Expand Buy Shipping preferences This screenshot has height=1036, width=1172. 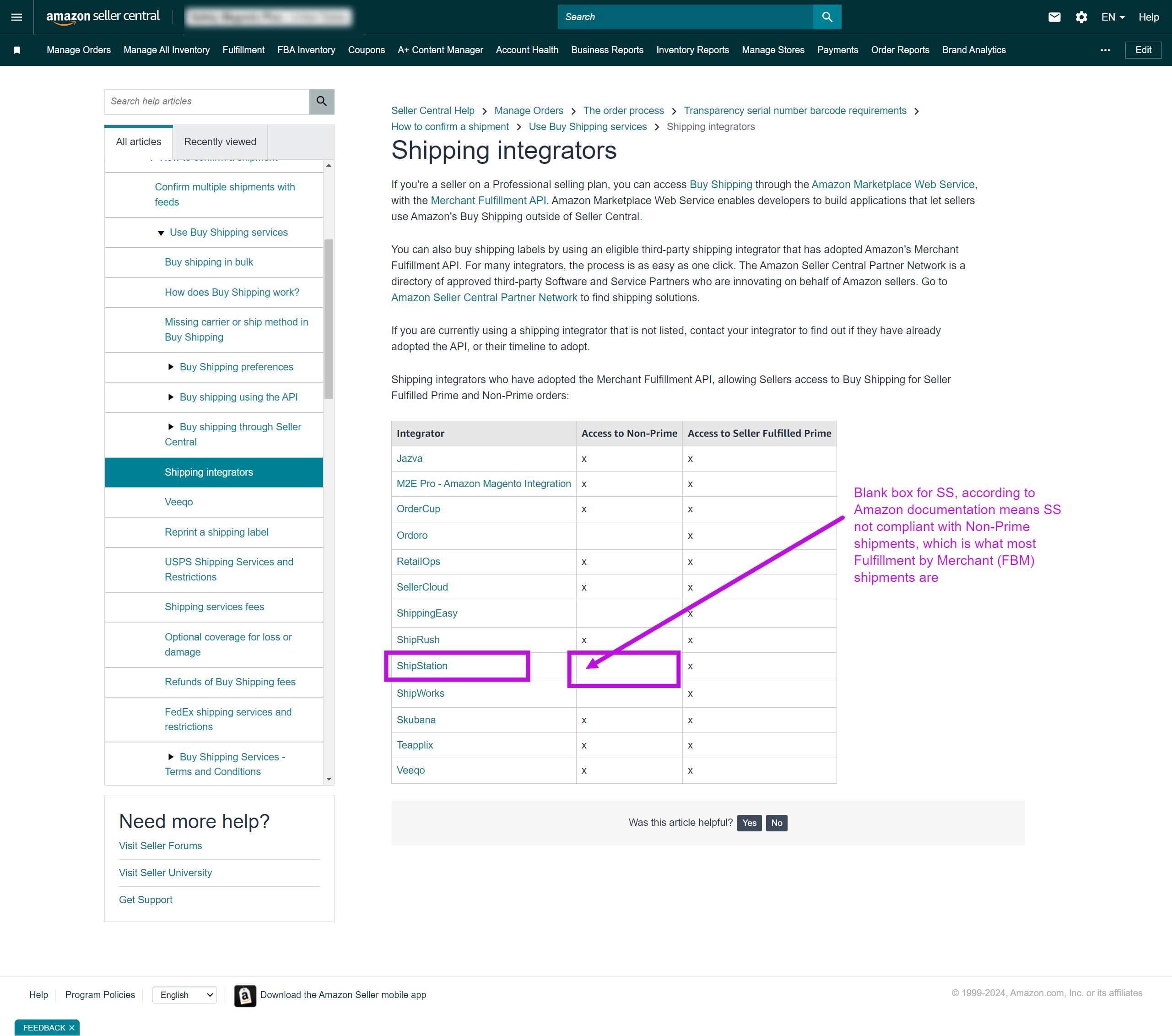pos(170,367)
